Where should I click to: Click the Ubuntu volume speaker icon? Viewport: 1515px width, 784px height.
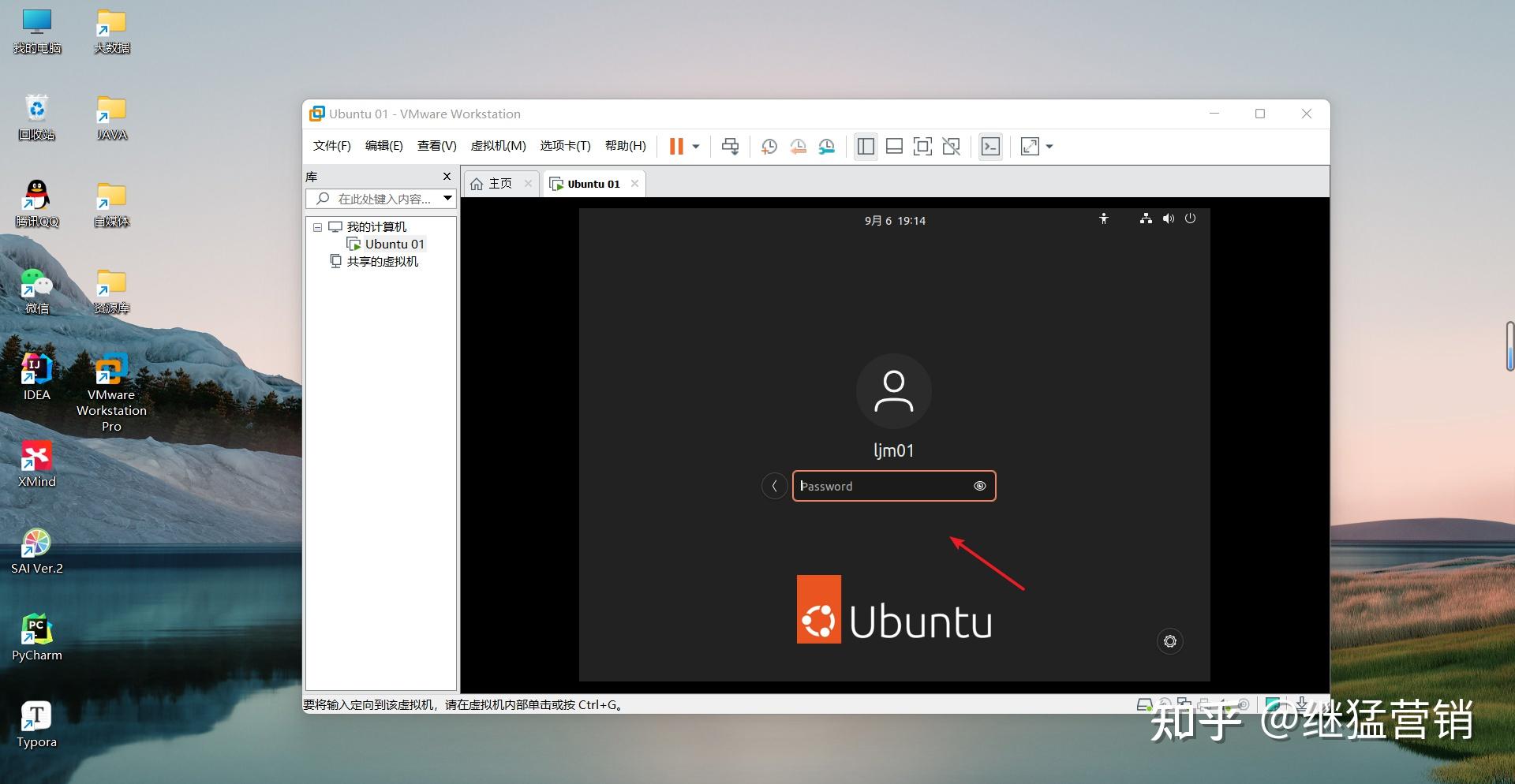point(1169,219)
